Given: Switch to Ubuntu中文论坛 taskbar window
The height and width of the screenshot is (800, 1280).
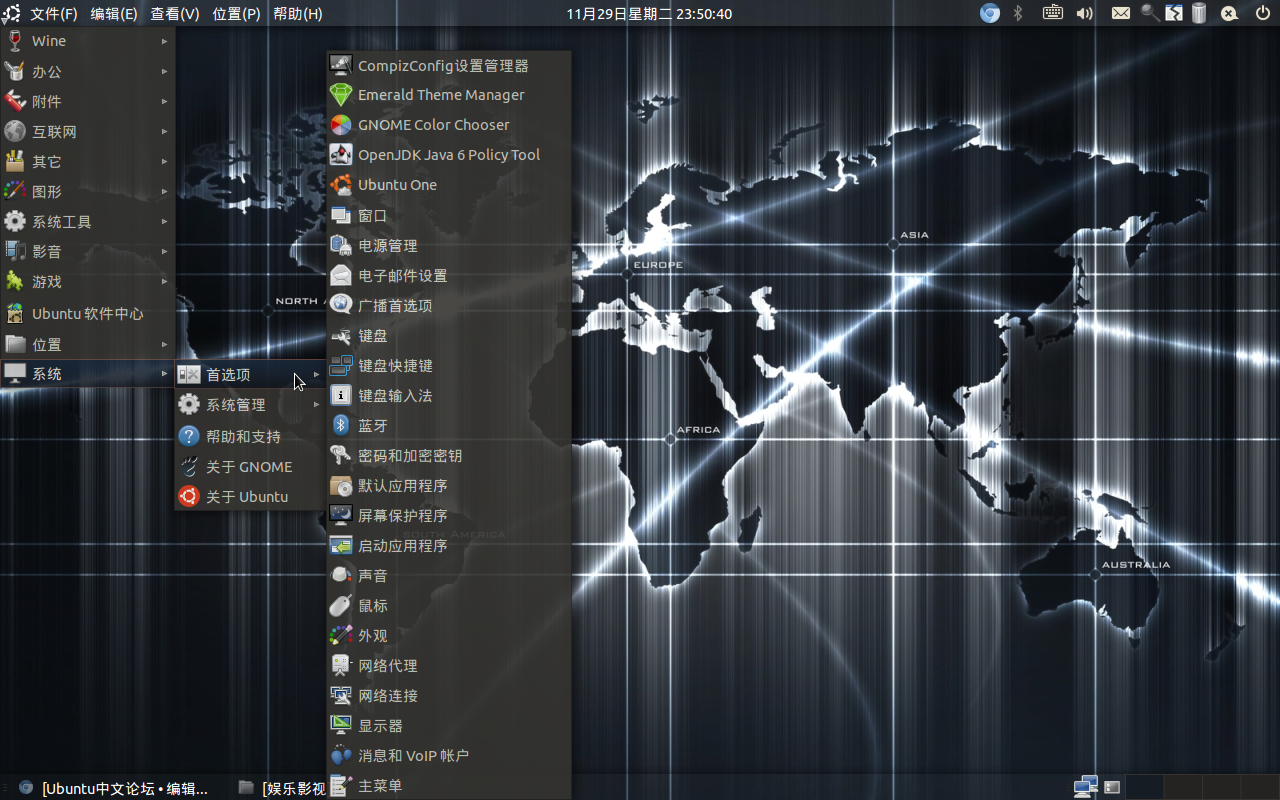Looking at the screenshot, I should (115, 788).
